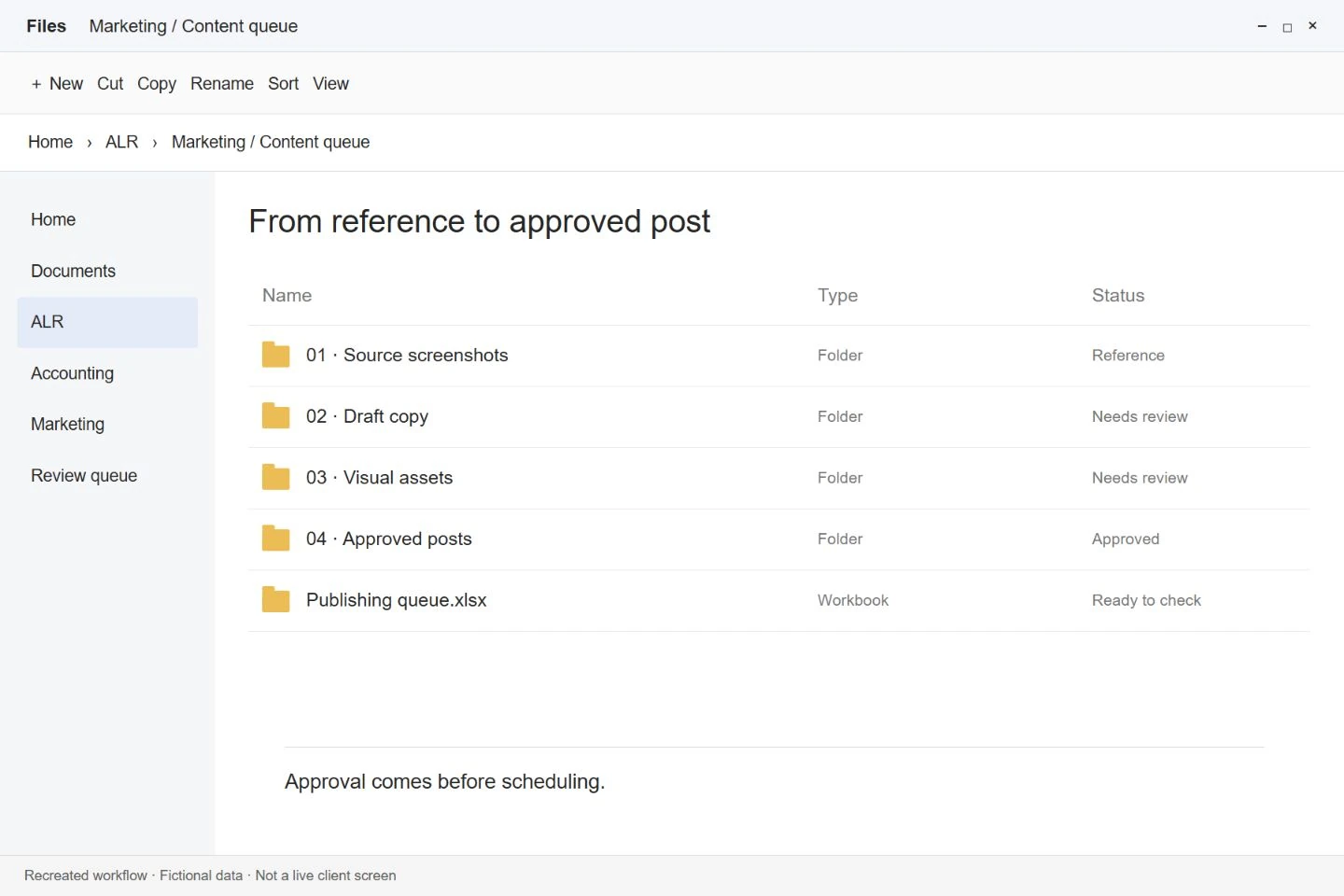The height and width of the screenshot is (896, 1344).
Task: Go to Home in the breadcrumb
Action: click(x=50, y=142)
